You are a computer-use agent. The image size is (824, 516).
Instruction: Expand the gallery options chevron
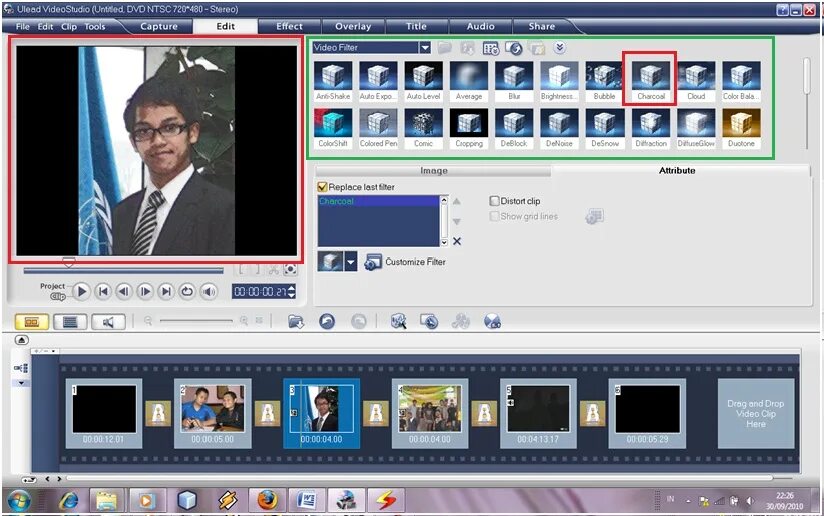pyautogui.click(x=560, y=48)
